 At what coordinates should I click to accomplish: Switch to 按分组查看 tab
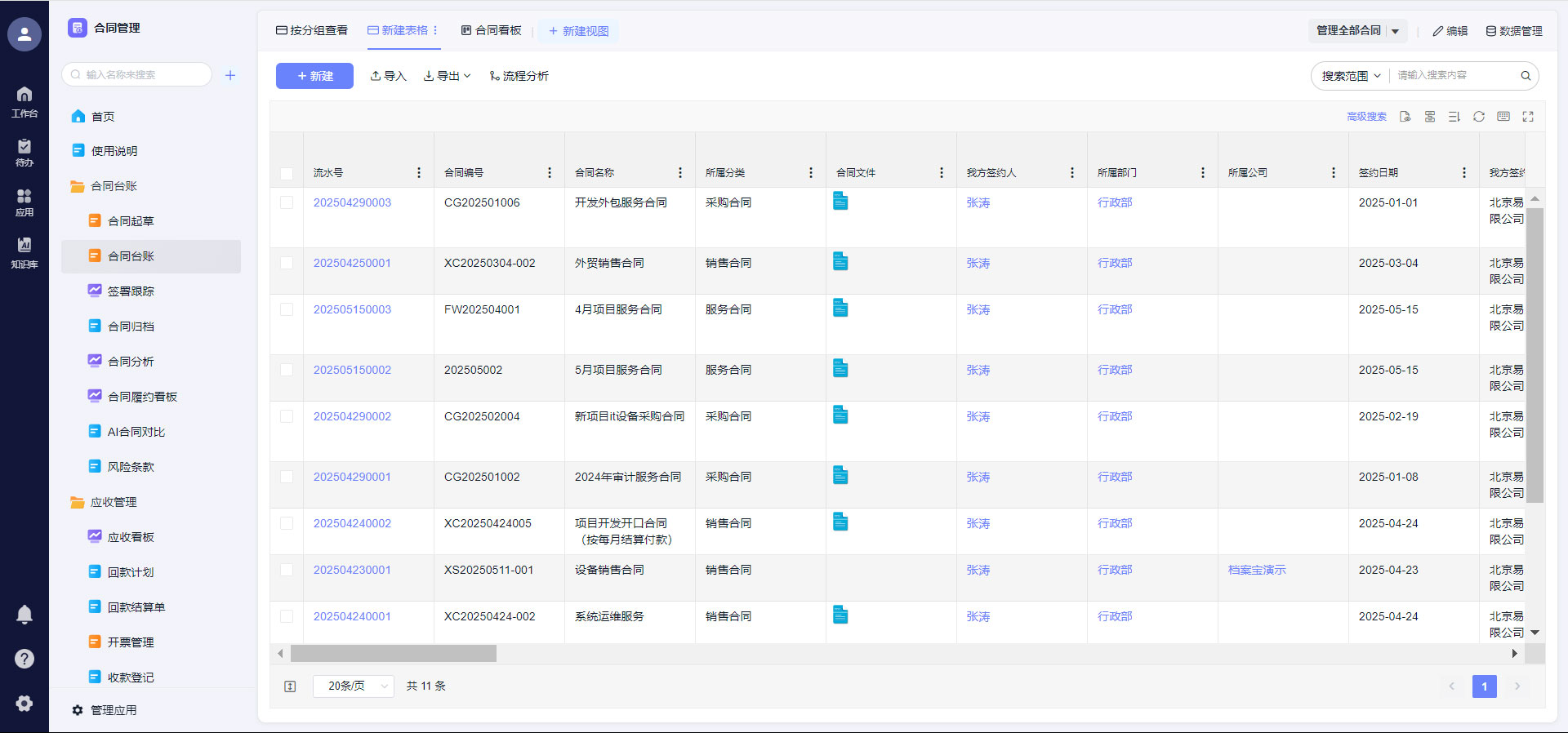312,31
